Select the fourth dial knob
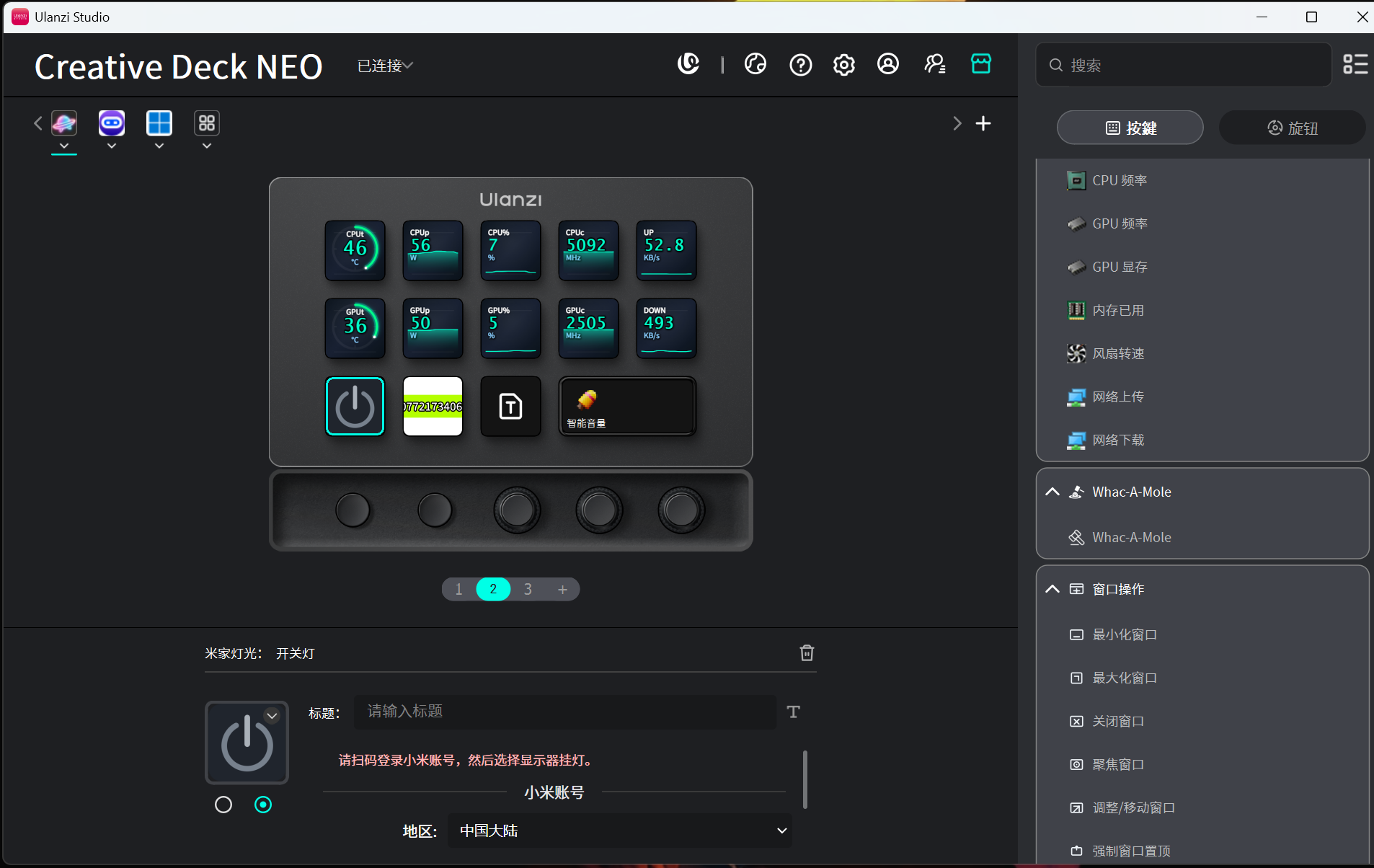This screenshot has height=868, width=1374. click(599, 510)
